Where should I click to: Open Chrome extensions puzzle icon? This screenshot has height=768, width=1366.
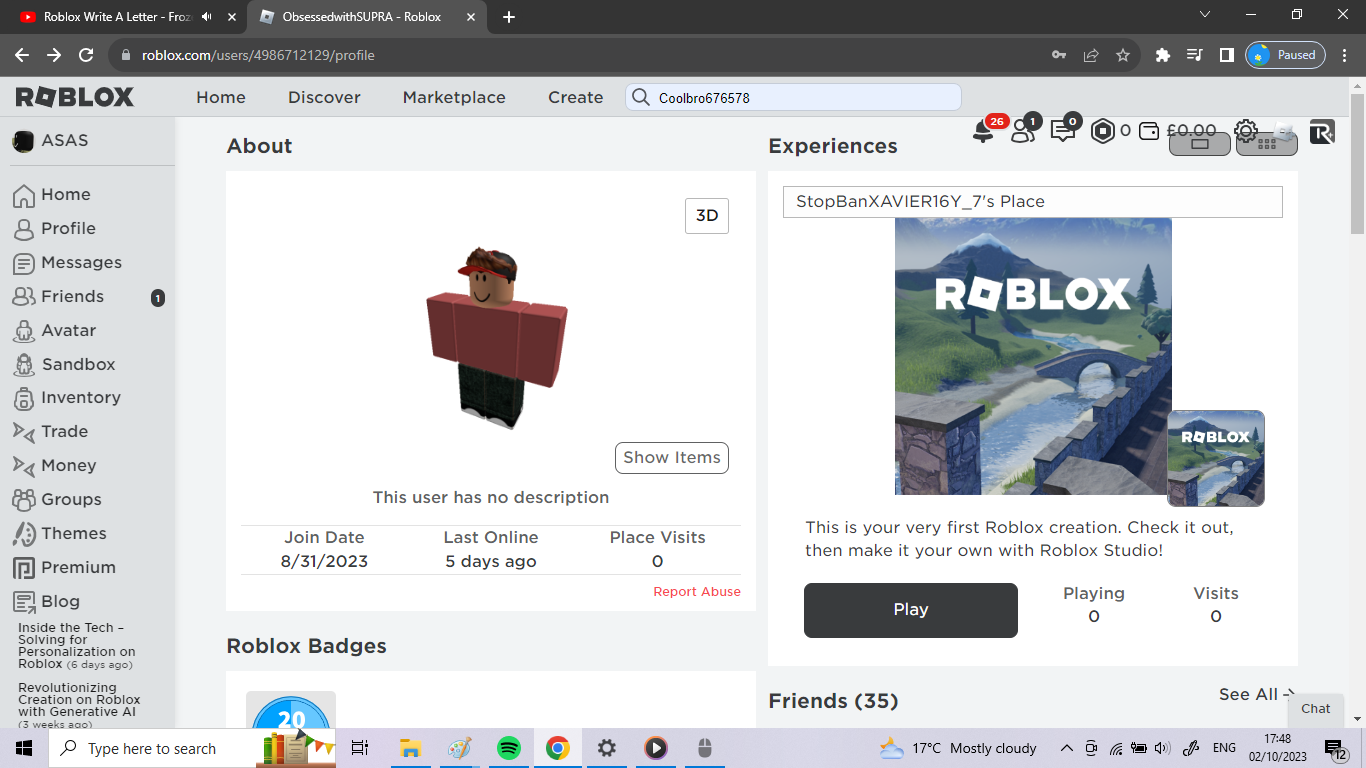tap(1162, 55)
